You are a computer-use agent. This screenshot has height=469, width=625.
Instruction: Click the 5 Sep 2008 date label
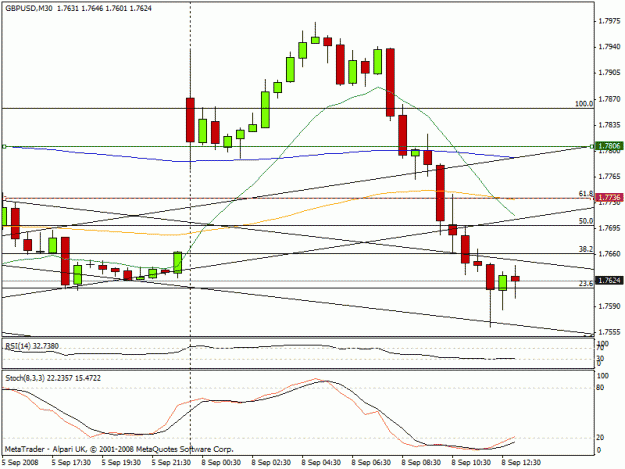pyautogui.click(x=20, y=462)
